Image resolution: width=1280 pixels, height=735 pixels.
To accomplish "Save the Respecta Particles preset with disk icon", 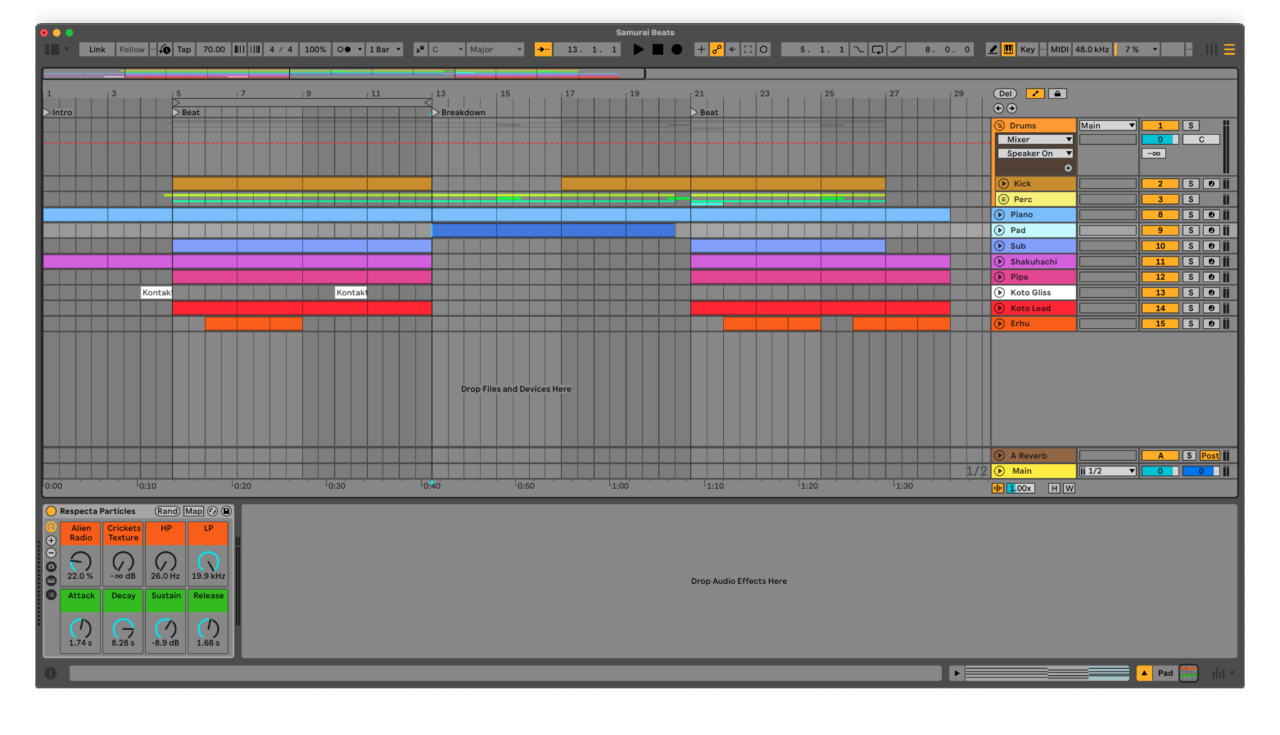I will coord(226,512).
